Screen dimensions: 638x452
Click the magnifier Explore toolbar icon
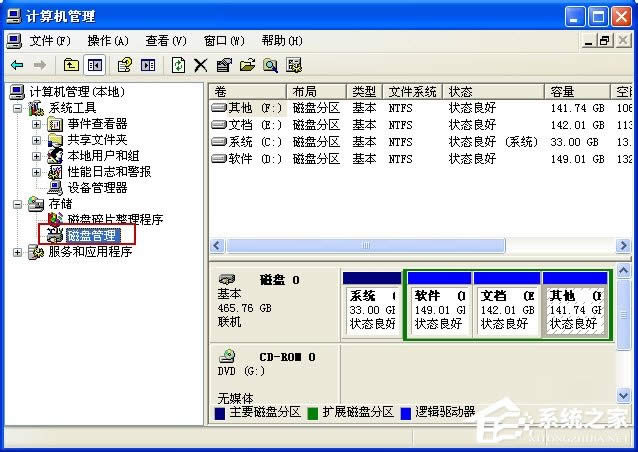tap(270, 65)
